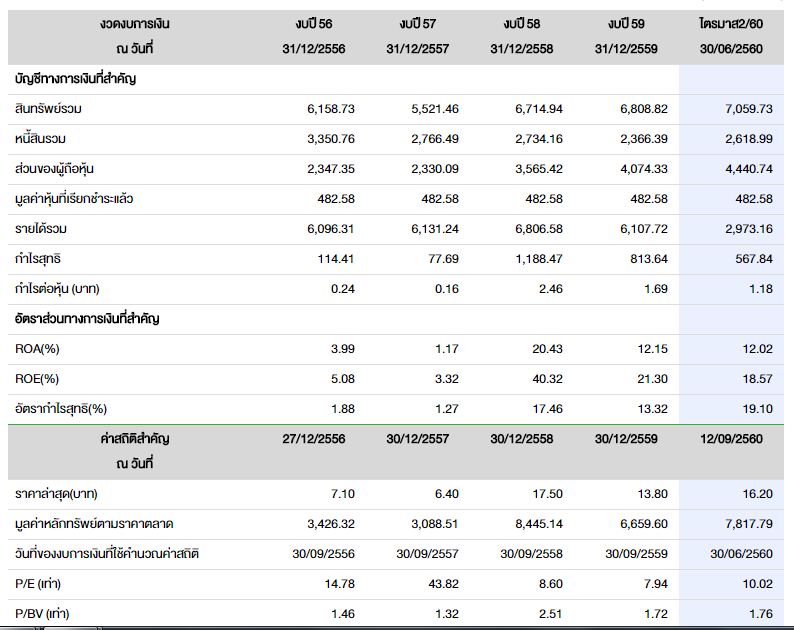The height and width of the screenshot is (630, 794).
Task: Click equity value 3,565.42
Action: [x=539, y=169]
